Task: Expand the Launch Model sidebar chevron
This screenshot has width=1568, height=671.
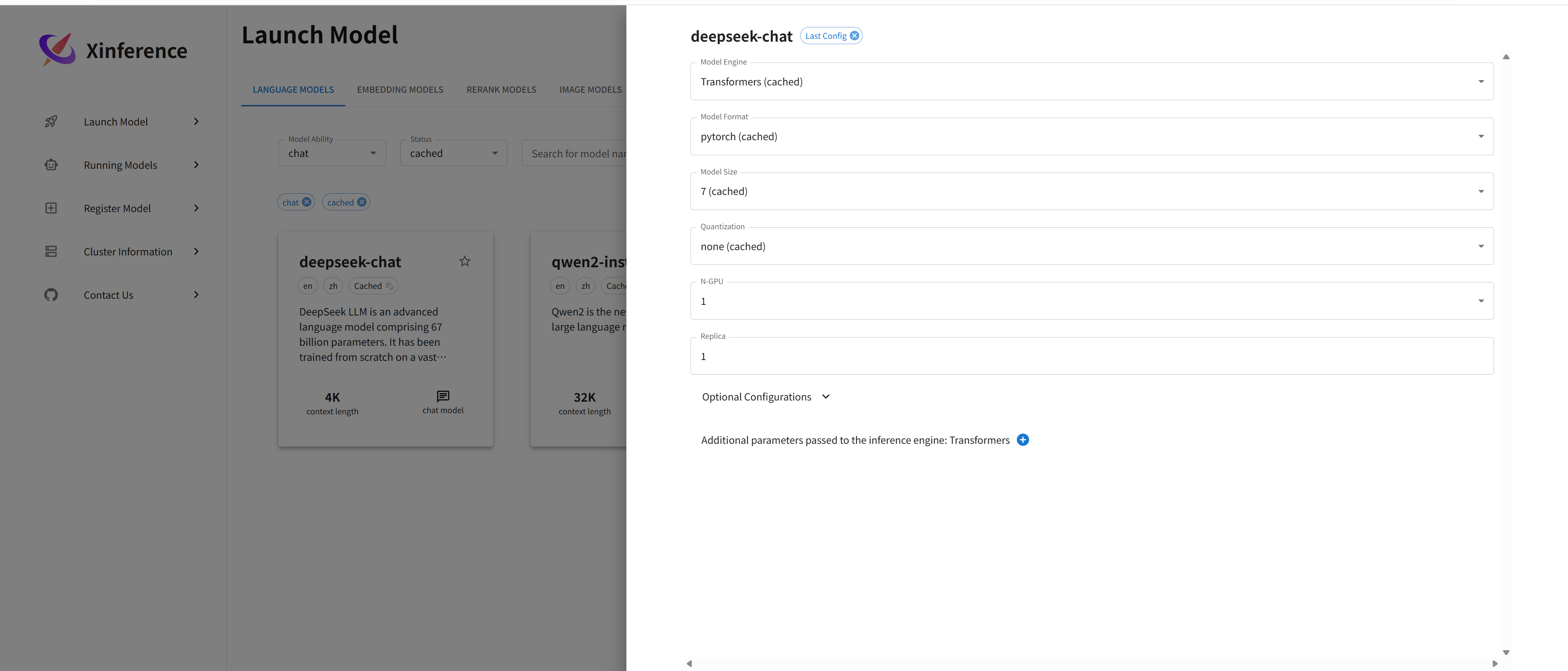Action: [196, 122]
